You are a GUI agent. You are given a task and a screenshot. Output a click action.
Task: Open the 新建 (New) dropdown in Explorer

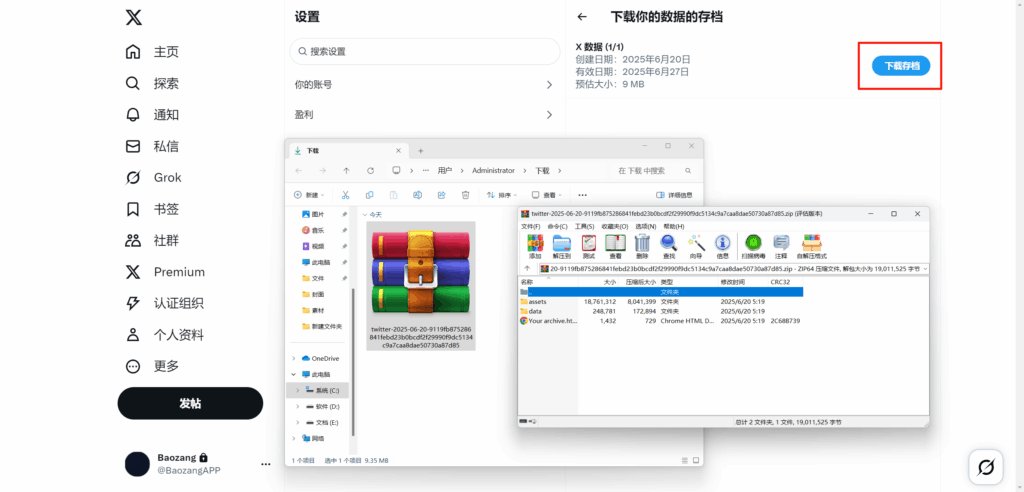(310, 195)
